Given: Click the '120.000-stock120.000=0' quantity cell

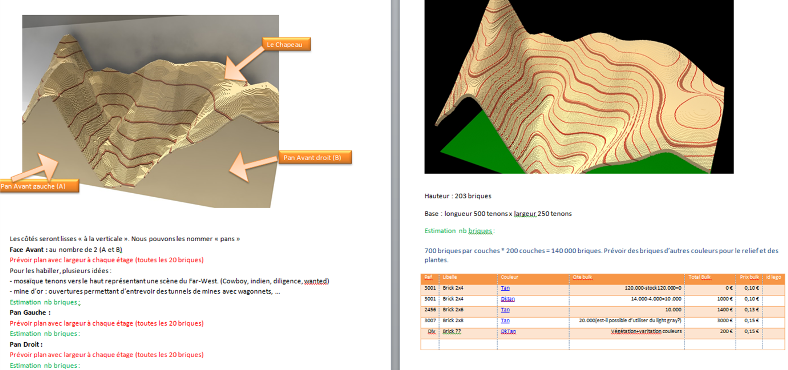Looking at the screenshot, I should pos(627,289).
